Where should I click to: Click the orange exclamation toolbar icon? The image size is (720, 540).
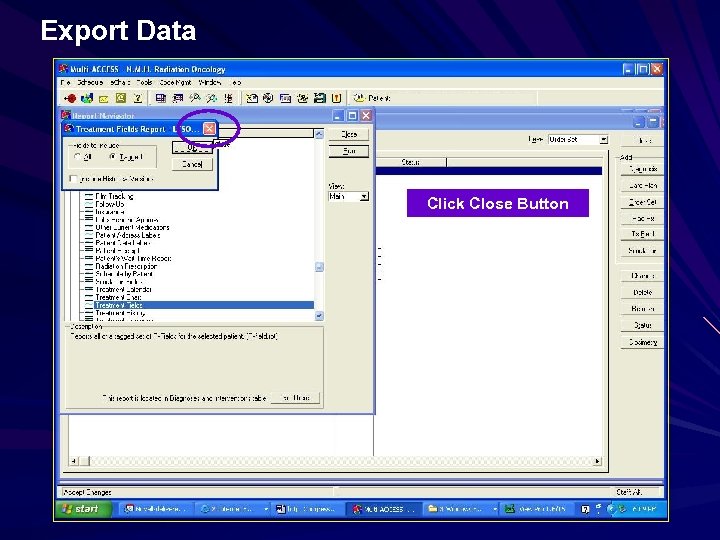(x=337, y=98)
